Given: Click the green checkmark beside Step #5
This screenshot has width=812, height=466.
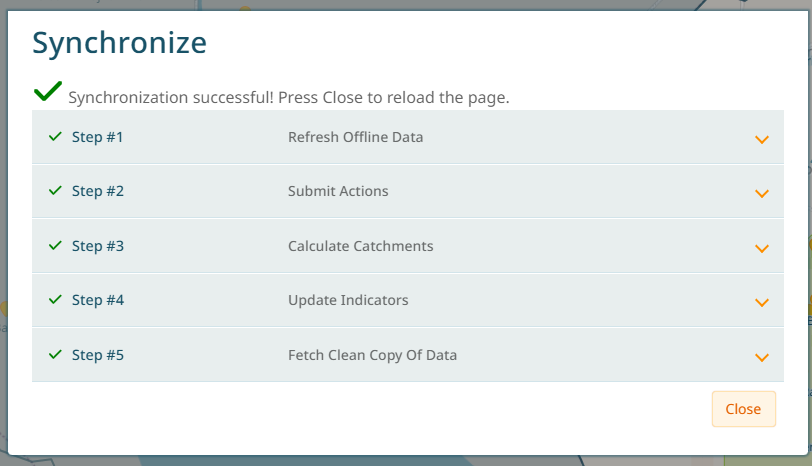Looking at the screenshot, I should (55, 355).
